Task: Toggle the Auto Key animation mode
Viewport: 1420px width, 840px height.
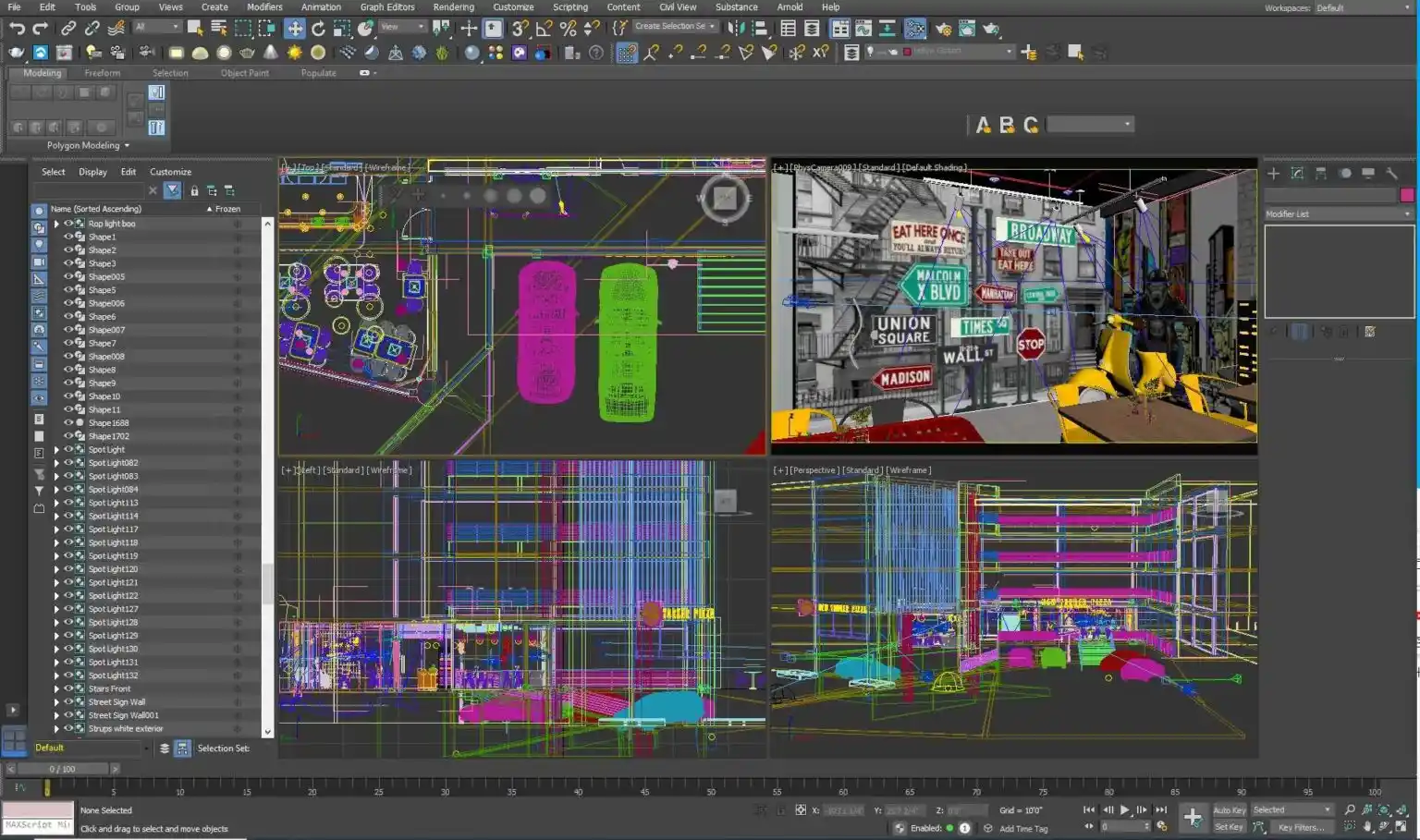Action: point(1229,810)
